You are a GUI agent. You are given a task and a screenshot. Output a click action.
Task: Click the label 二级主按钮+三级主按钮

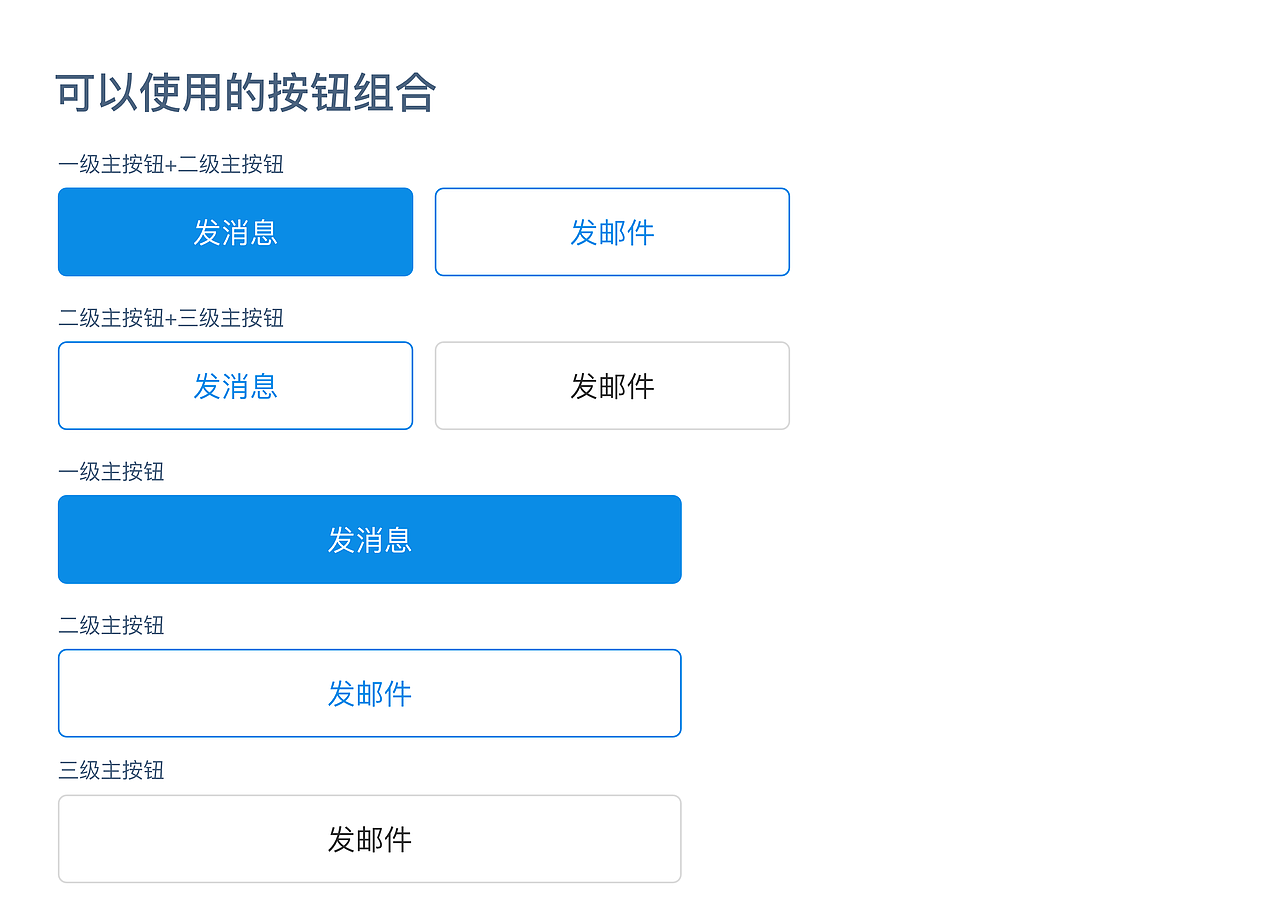[x=171, y=318]
